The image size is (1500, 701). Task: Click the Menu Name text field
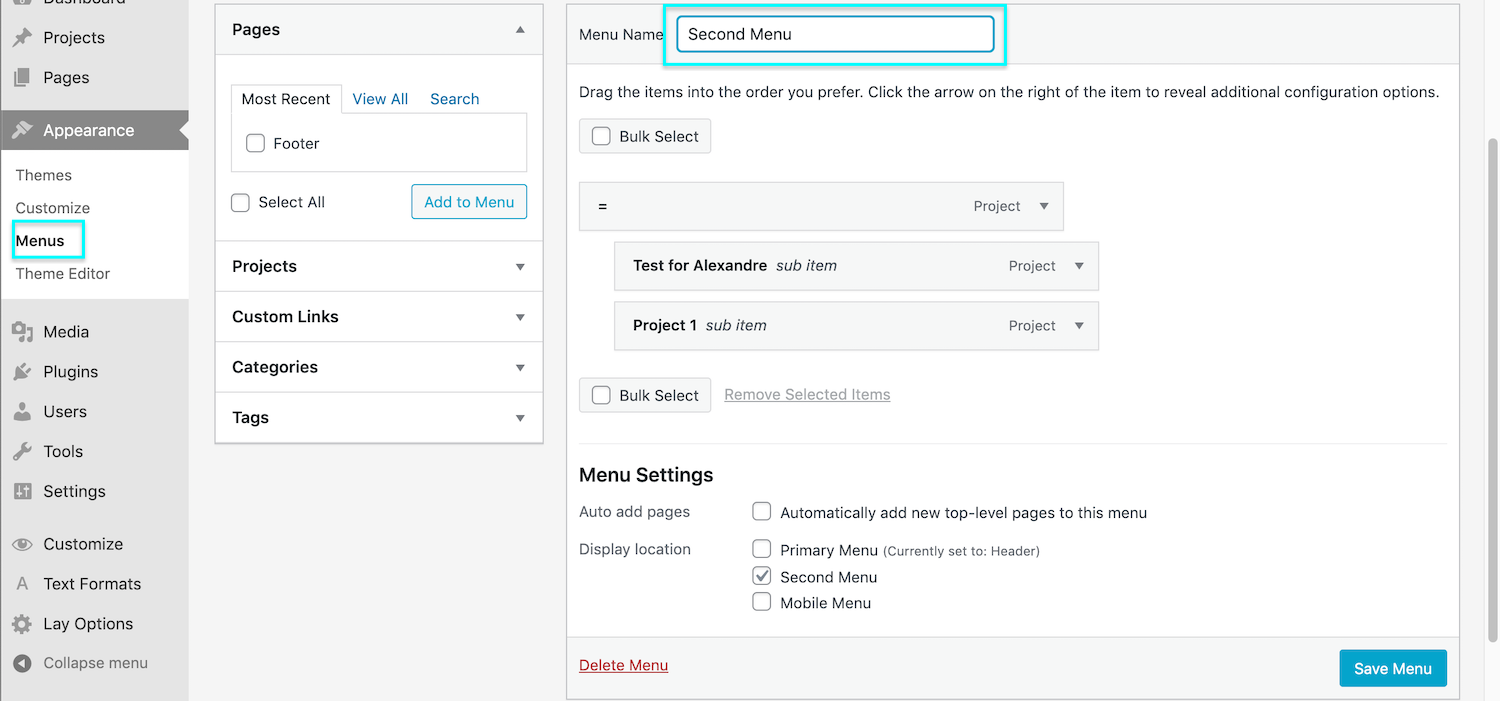coord(835,34)
